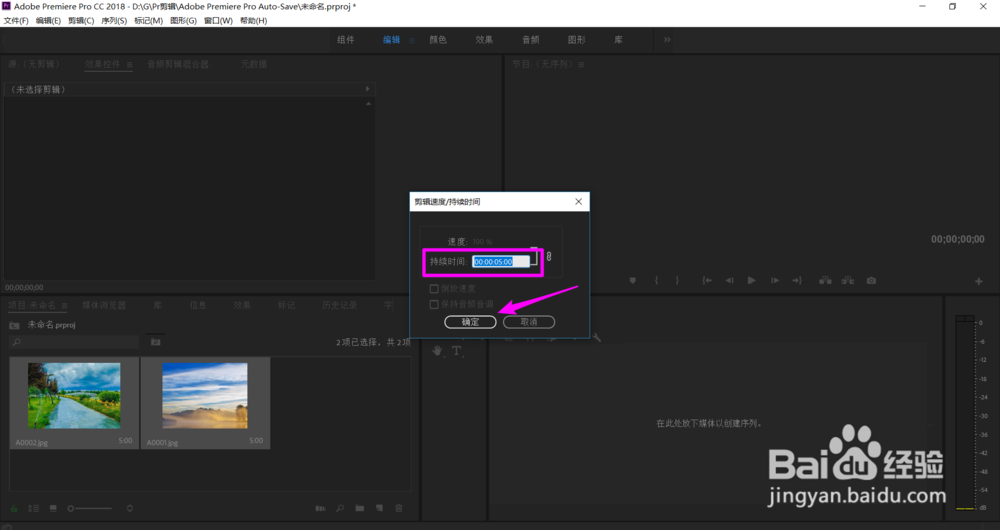Open 信息 panel tab

[198, 305]
